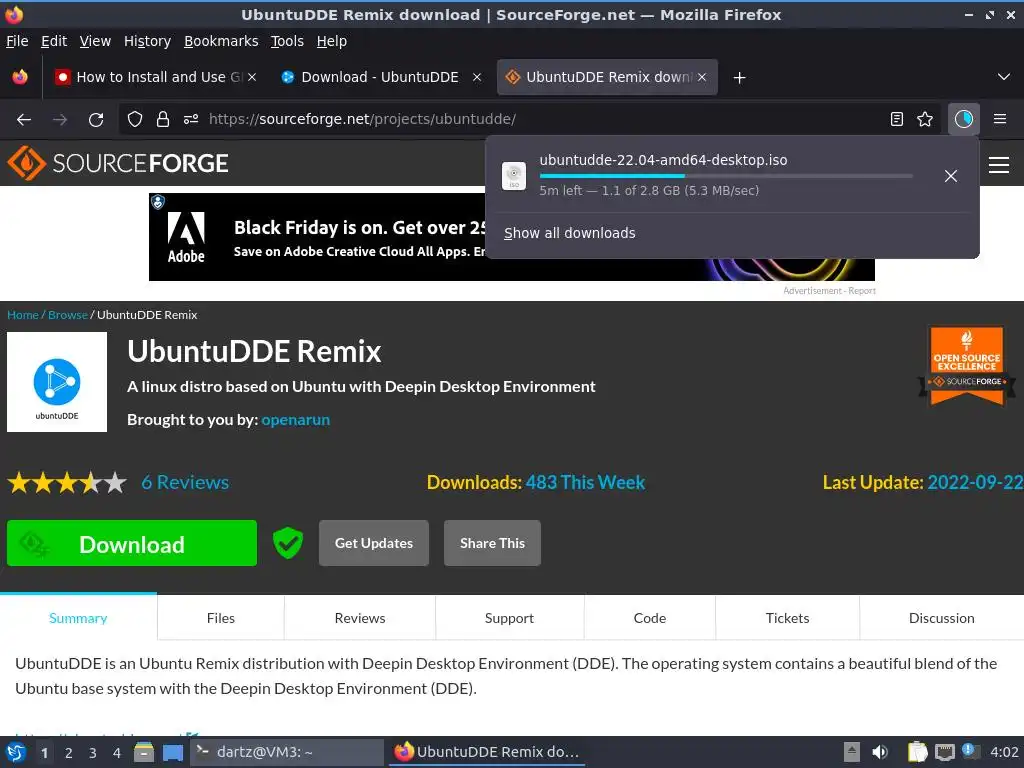The image size is (1024, 768).
Task: Click the green verified shield checkmark
Action: tap(288, 543)
